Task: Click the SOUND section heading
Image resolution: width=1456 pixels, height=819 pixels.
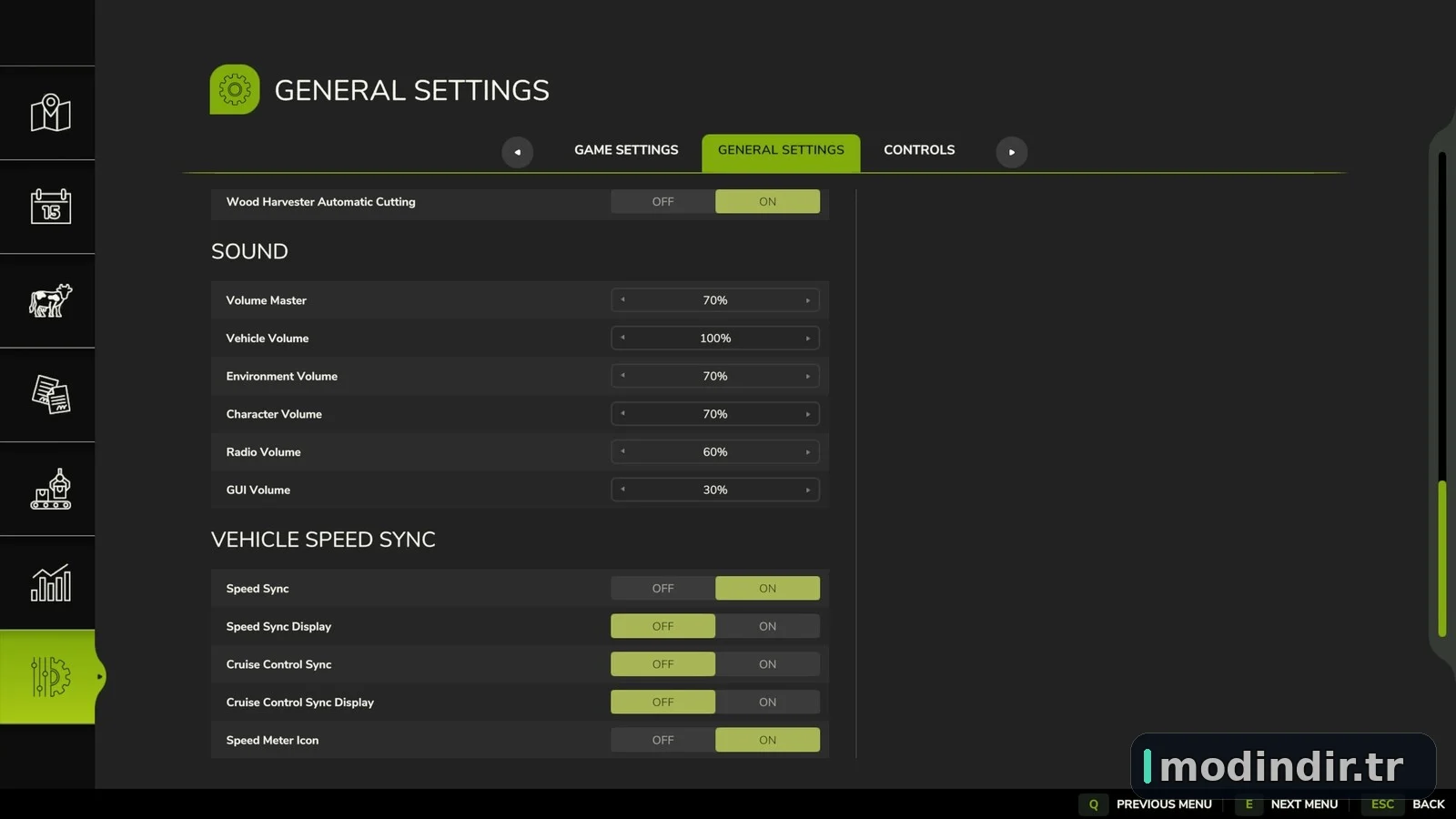Action: (x=249, y=251)
